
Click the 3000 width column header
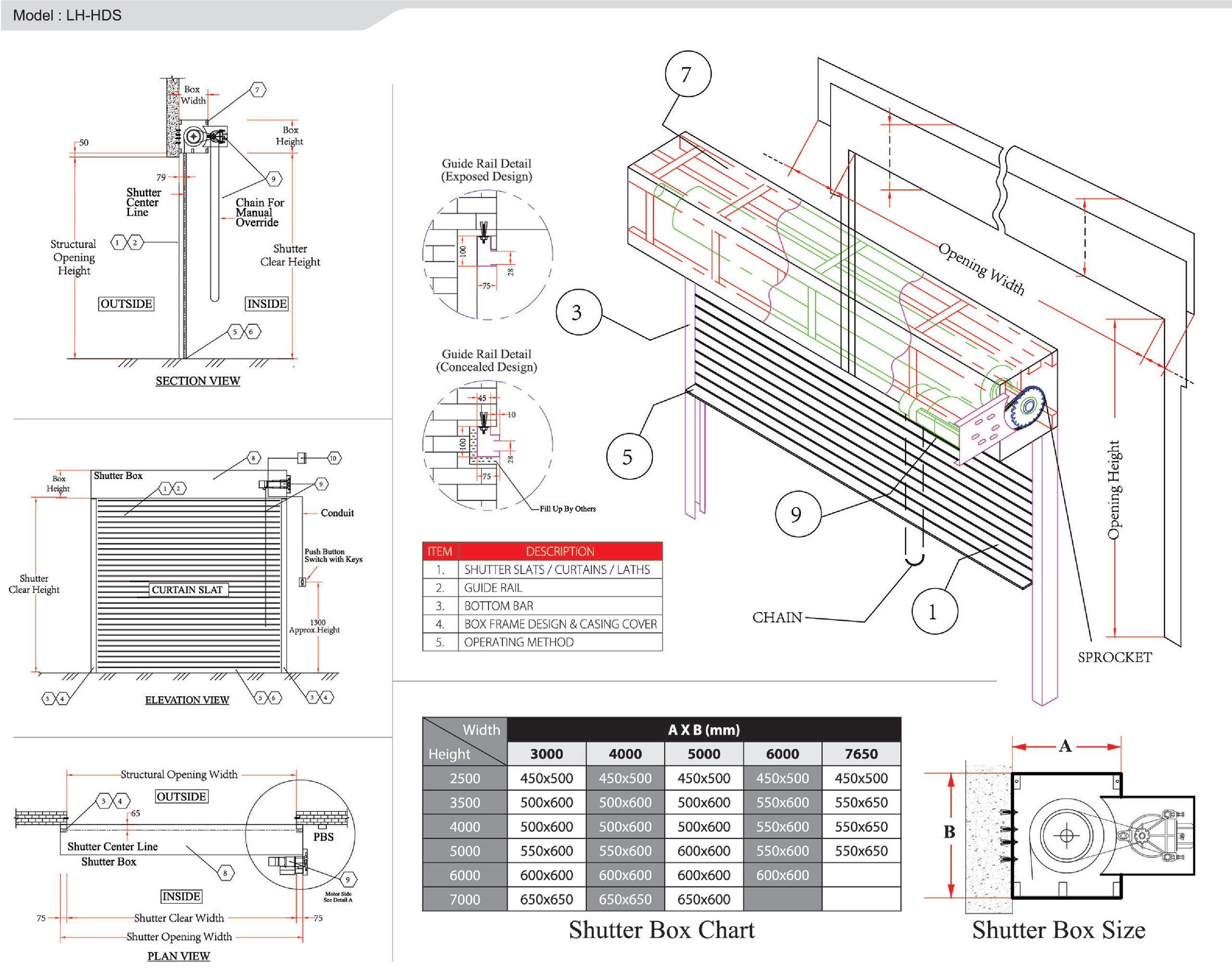tap(546, 754)
